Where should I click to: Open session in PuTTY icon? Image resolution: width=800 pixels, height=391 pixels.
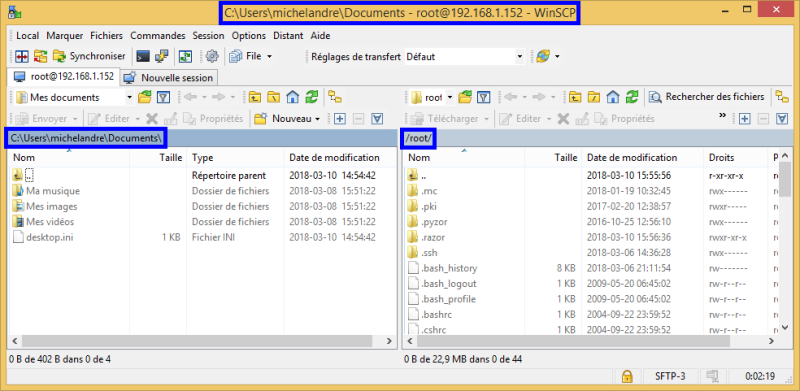162,57
